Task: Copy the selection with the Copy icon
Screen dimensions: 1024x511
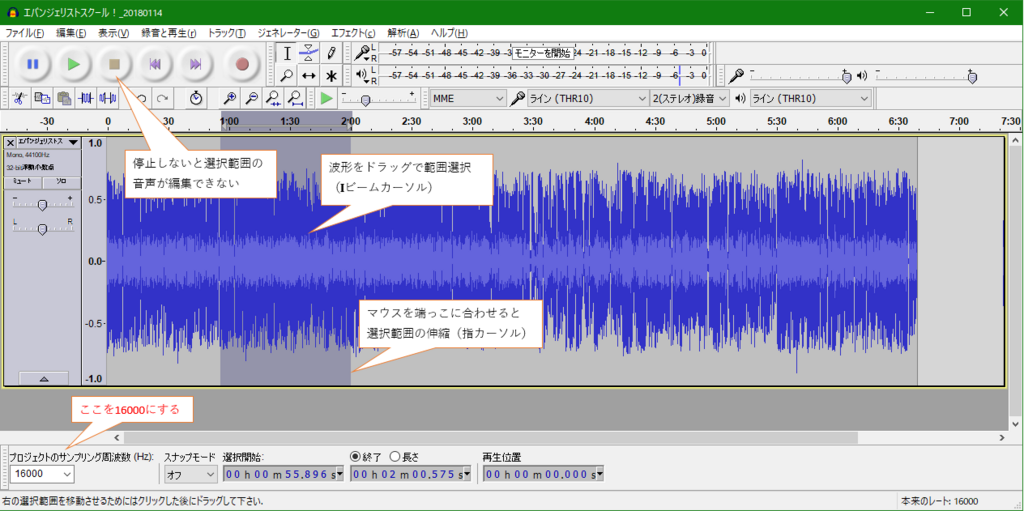Action: [42, 99]
